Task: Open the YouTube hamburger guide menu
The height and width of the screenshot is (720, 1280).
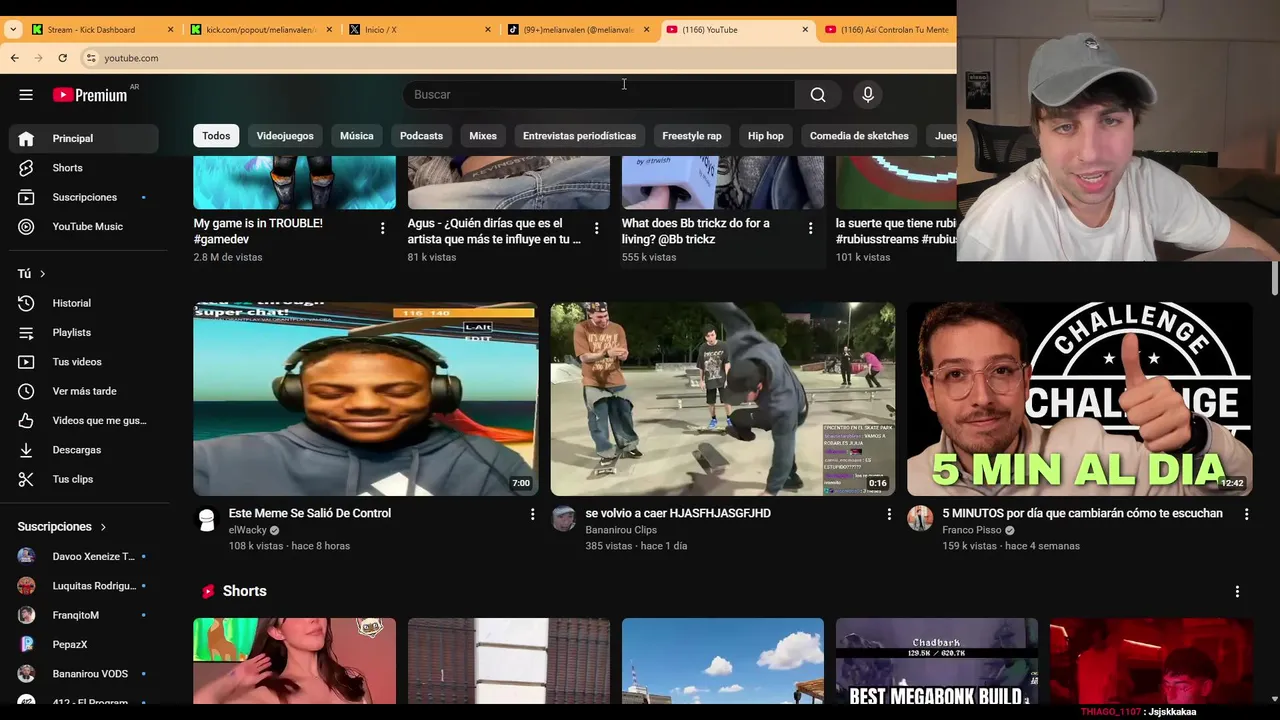Action: 26,95
